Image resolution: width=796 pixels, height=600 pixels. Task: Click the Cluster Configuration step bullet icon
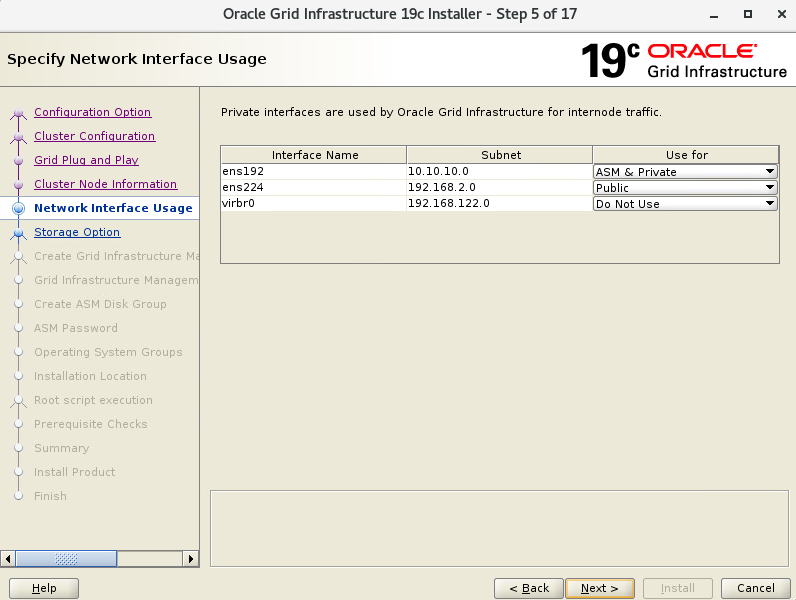[x=18, y=137]
